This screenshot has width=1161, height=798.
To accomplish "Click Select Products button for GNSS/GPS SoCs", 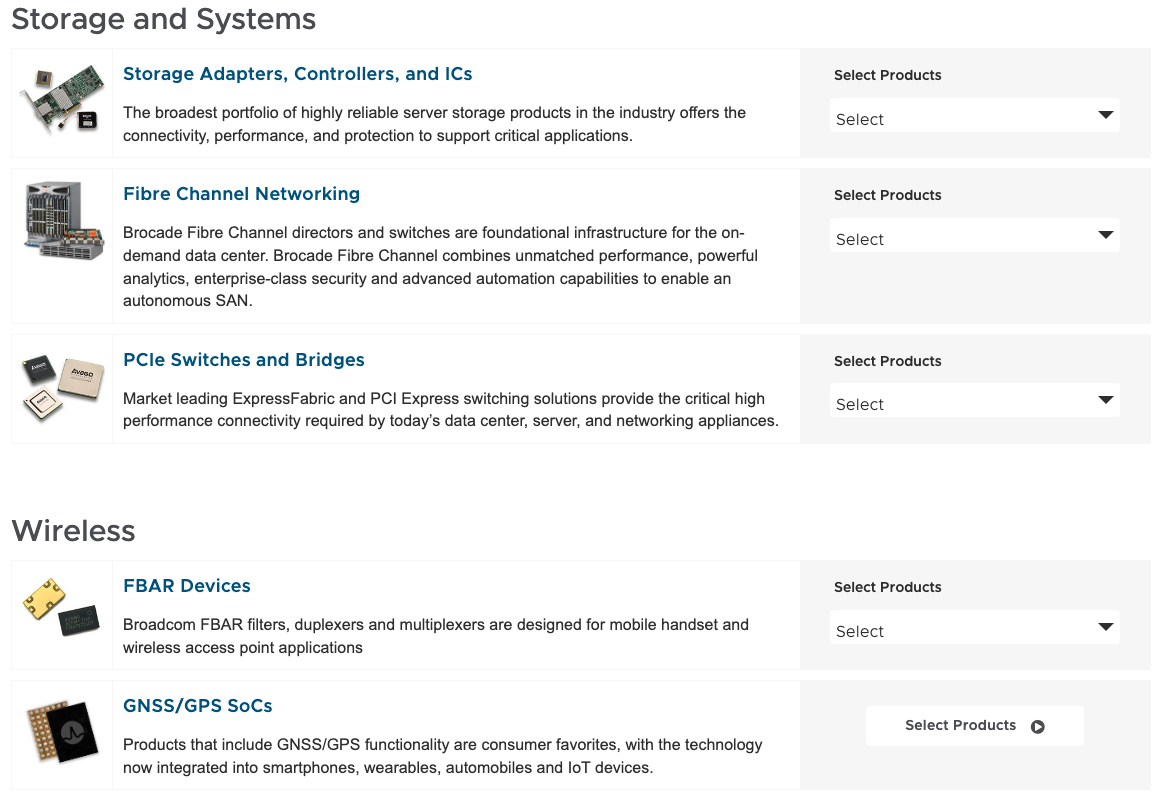I will click(974, 725).
